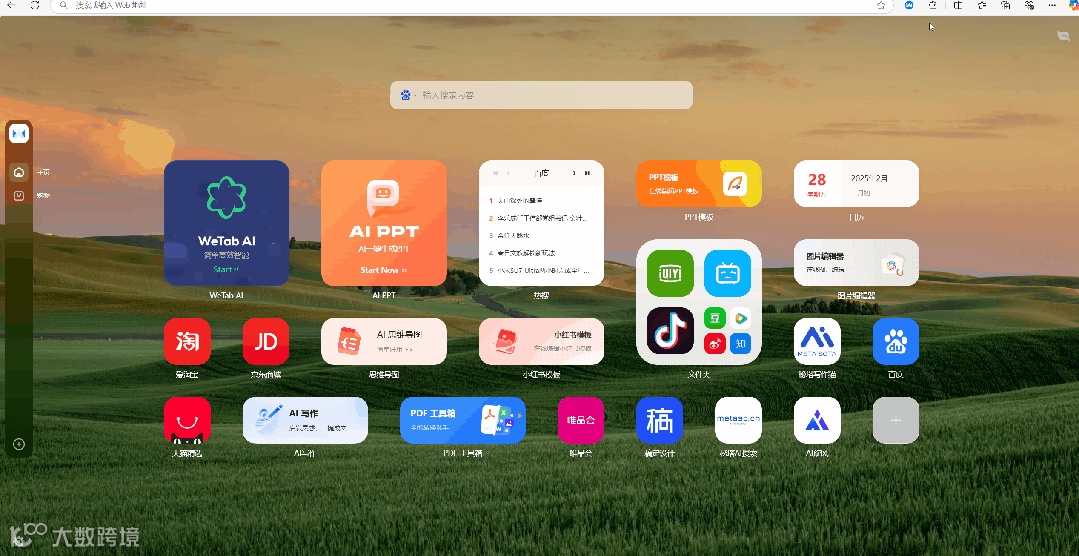Click the blue extension icon in toolbar
Viewport: 1079px width, 556px height.
pyautogui.click(x=909, y=5)
